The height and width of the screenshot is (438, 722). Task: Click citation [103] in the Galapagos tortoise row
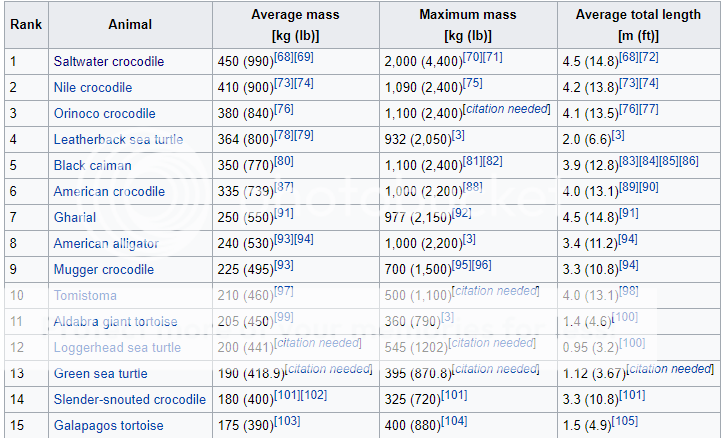(x=286, y=422)
